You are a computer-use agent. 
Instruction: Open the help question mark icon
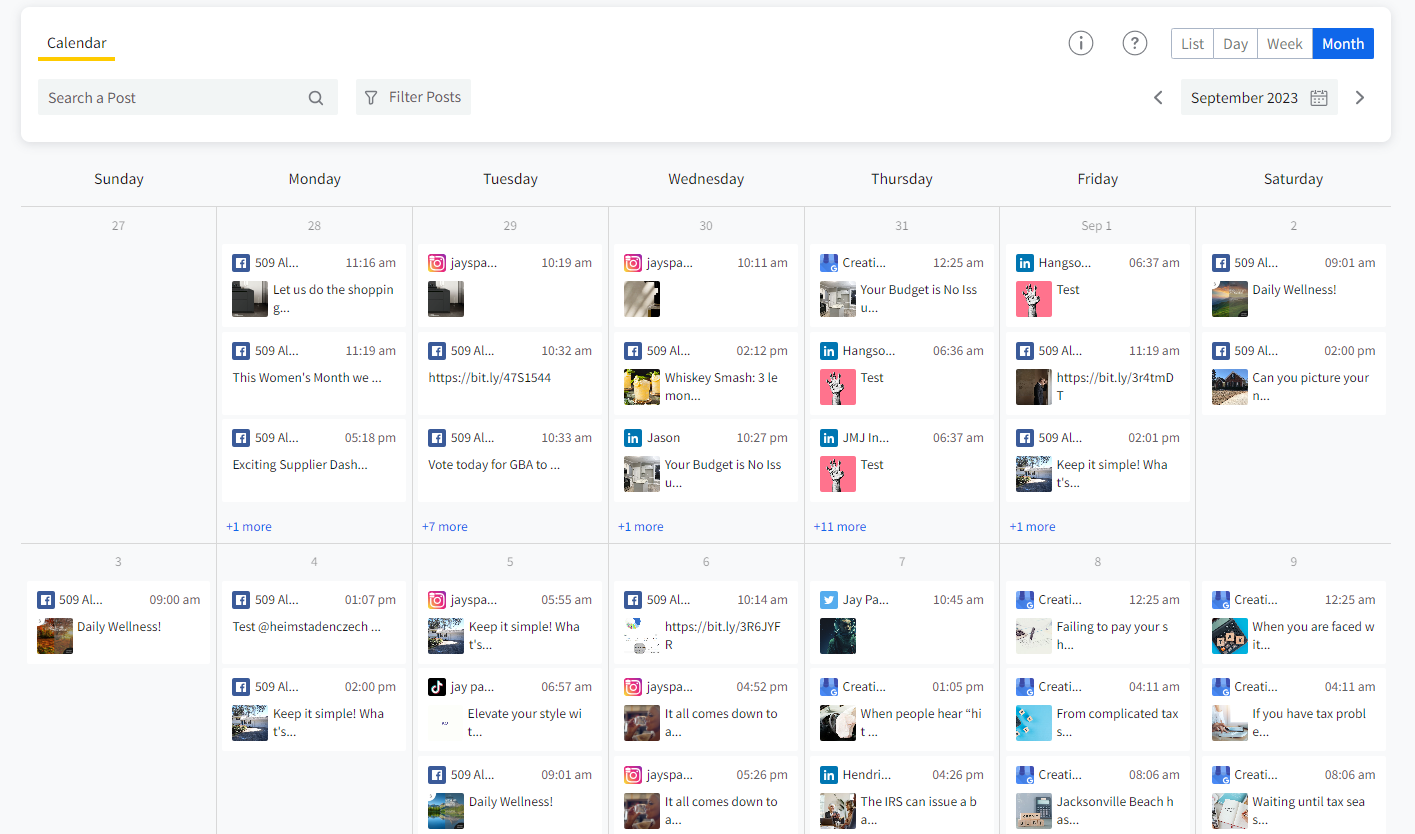(x=1134, y=43)
